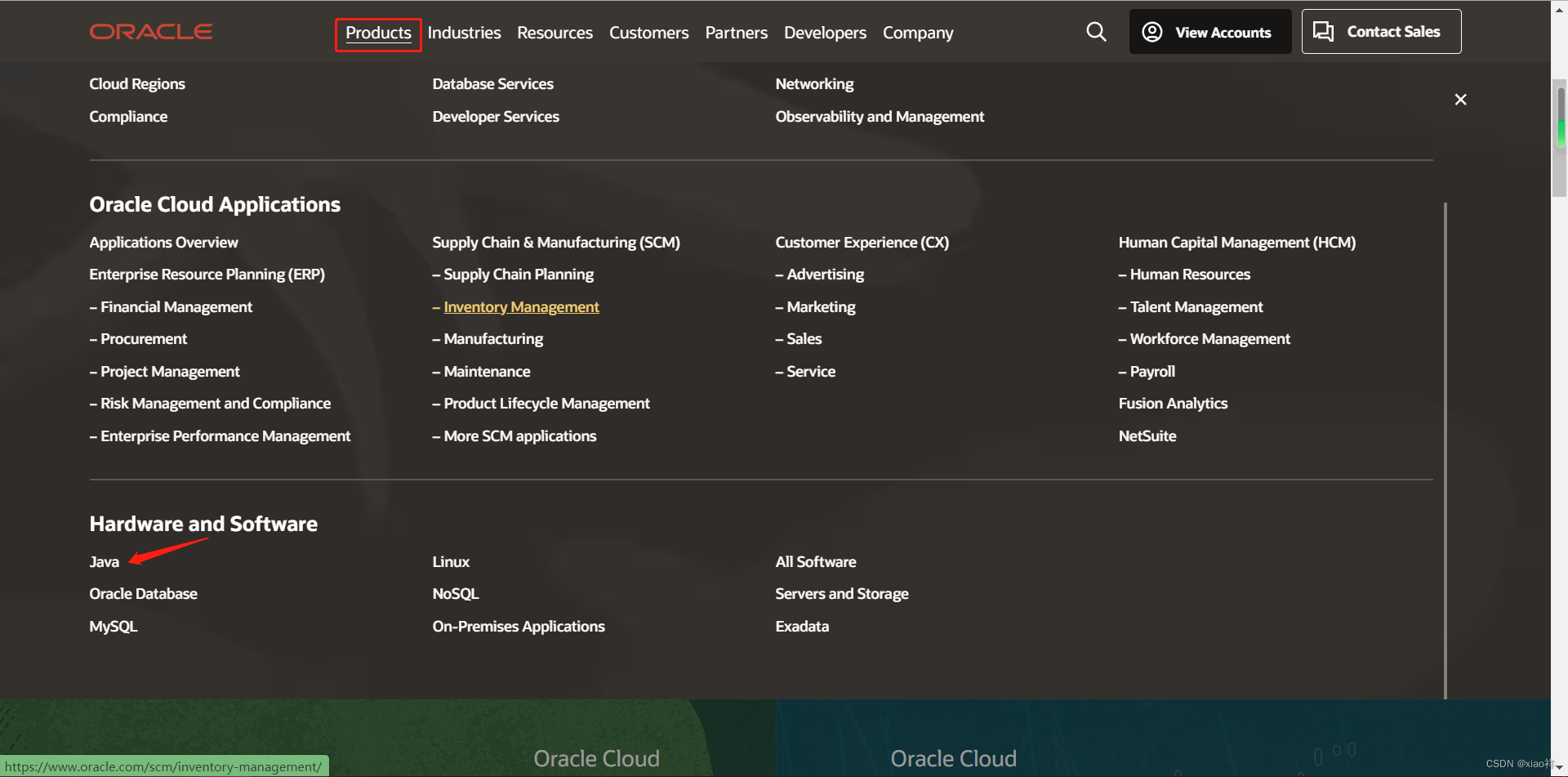Open the Customers menu
The image size is (1568, 777).
pos(648,33)
